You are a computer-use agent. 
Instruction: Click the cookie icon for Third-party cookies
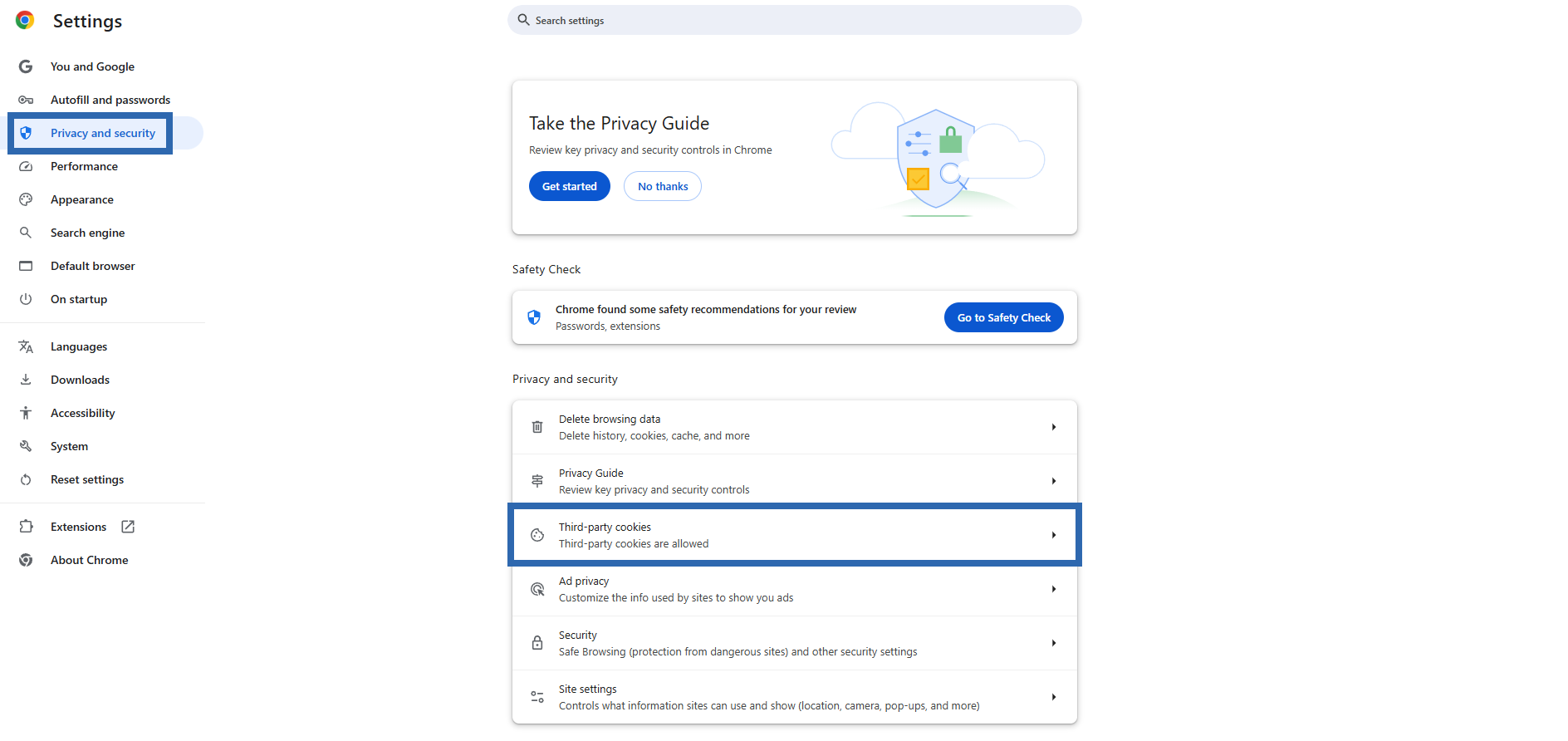tap(537, 535)
